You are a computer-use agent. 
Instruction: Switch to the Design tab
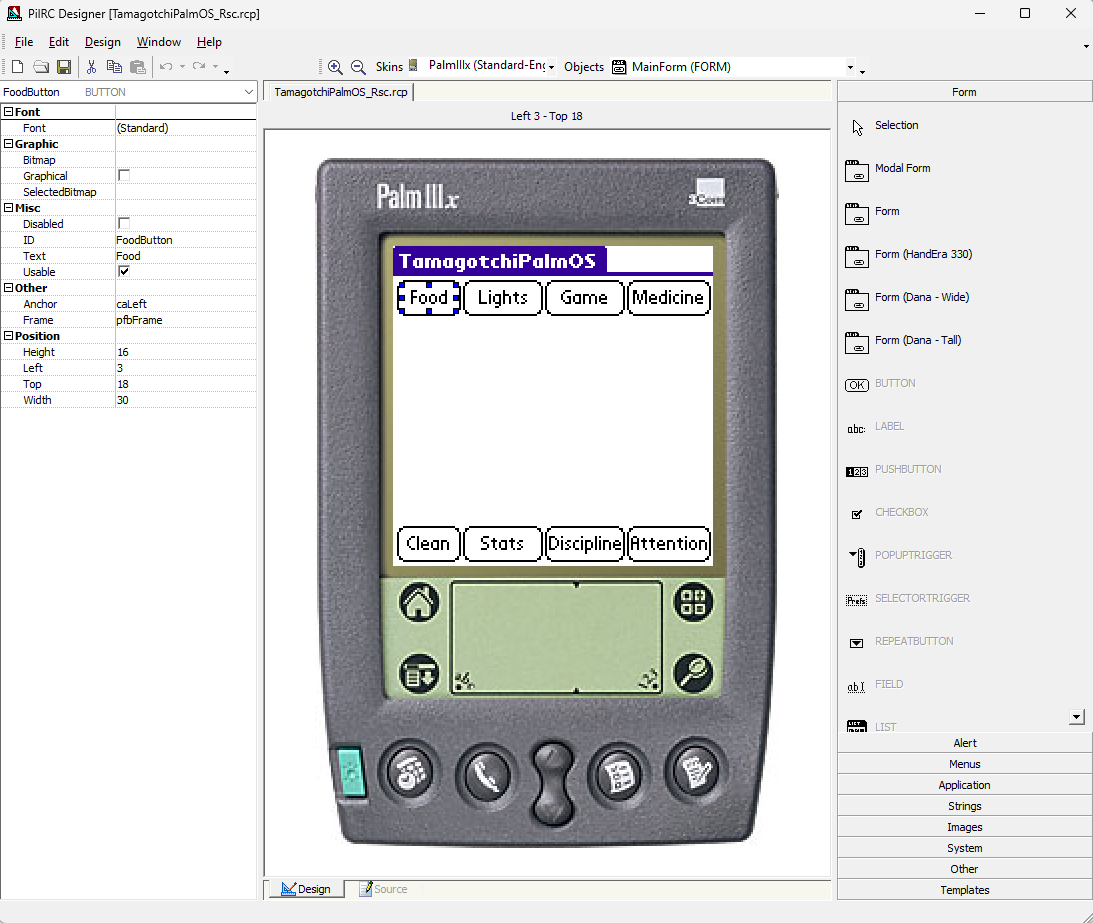[306, 890]
